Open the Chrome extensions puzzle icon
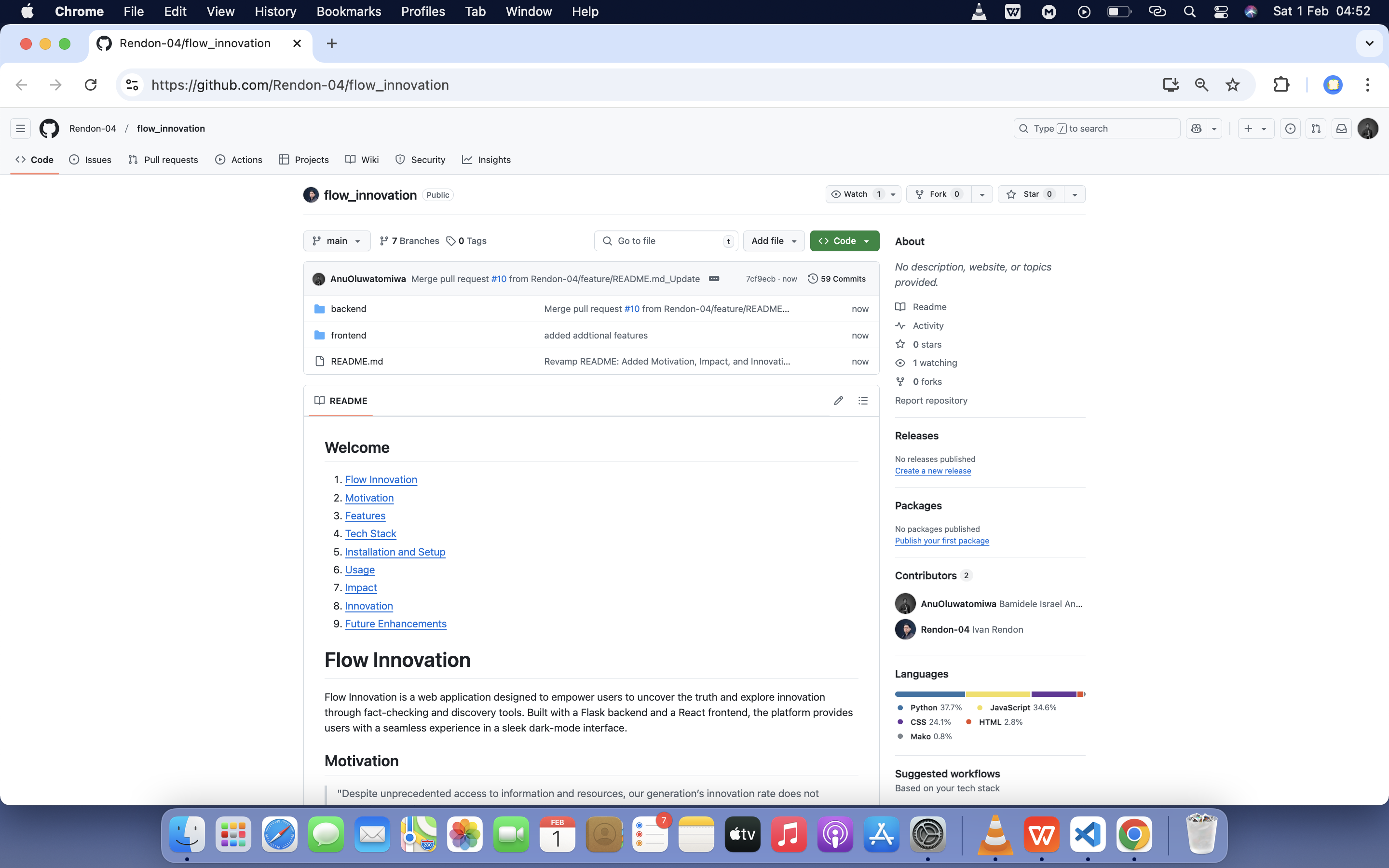Image resolution: width=1389 pixels, height=868 pixels. click(1281, 85)
